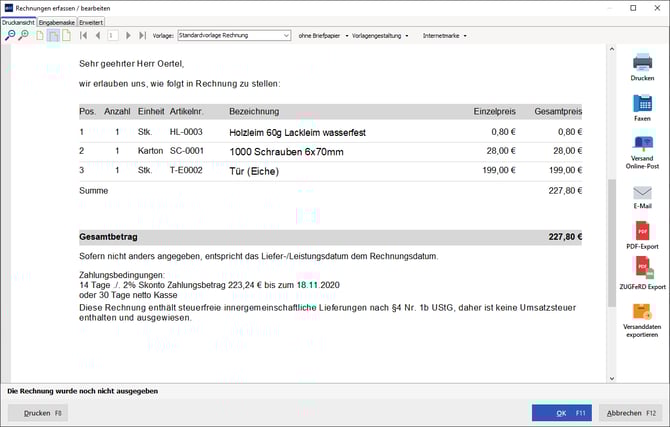
Task: Select the highlighted middle page view icon
Action: pyautogui.click(x=53, y=35)
